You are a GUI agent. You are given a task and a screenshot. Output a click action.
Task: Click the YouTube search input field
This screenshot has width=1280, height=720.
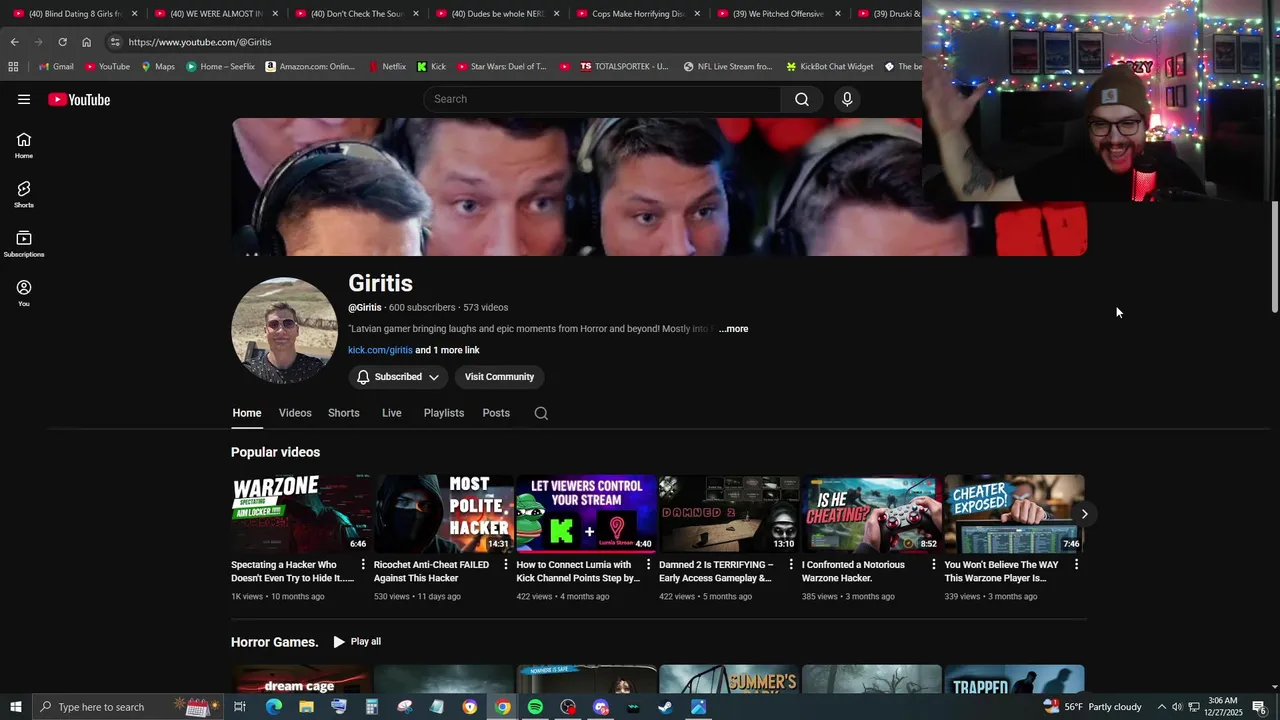coord(603,99)
